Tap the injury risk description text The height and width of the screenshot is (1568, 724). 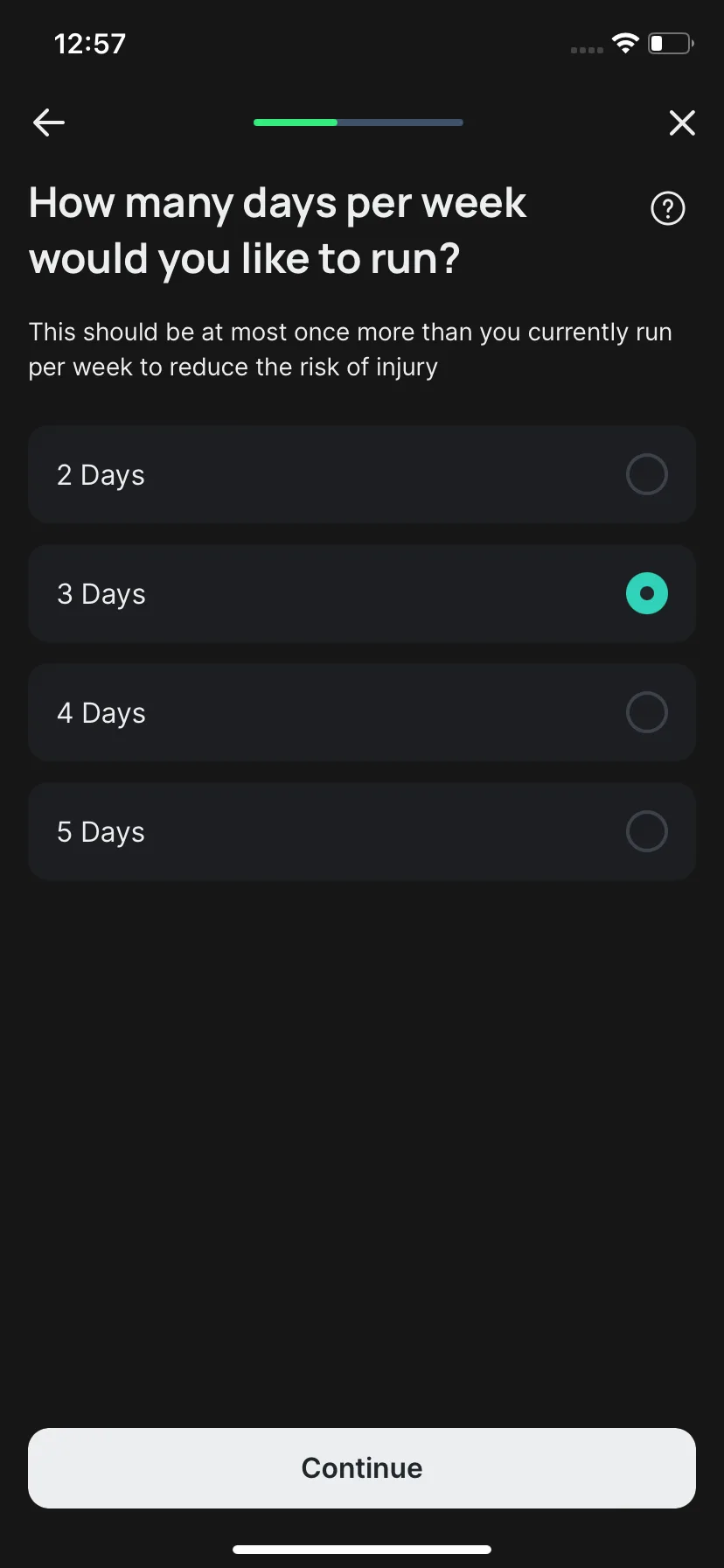(x=350, y=349)
